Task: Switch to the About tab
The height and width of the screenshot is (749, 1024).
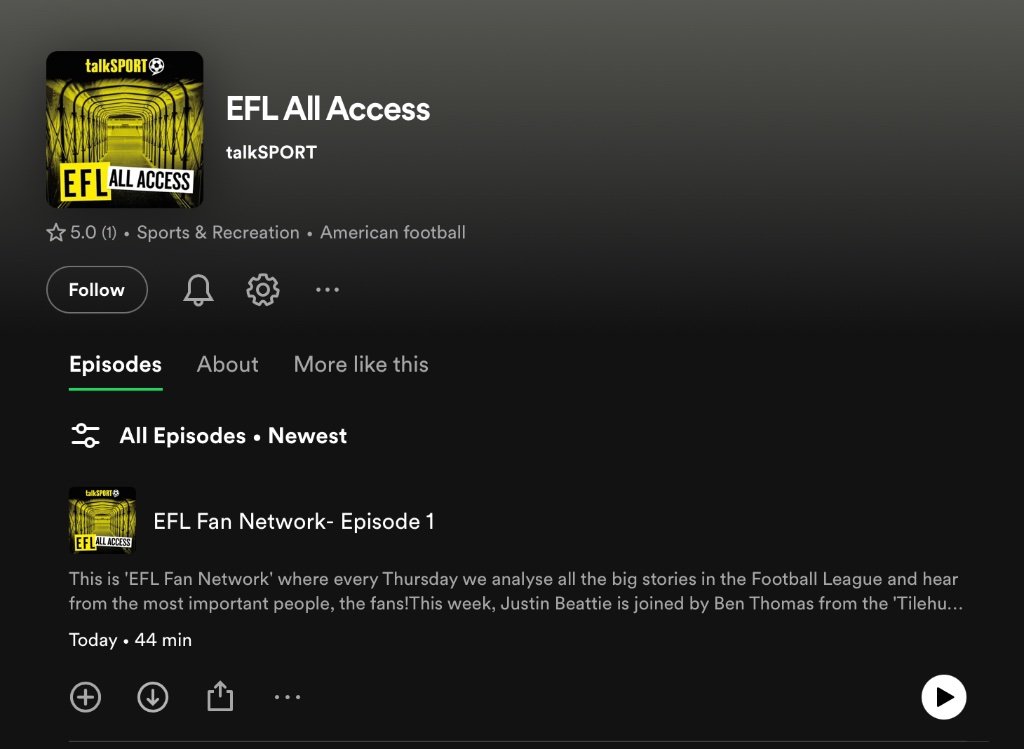Action: (x=227, y=364)
